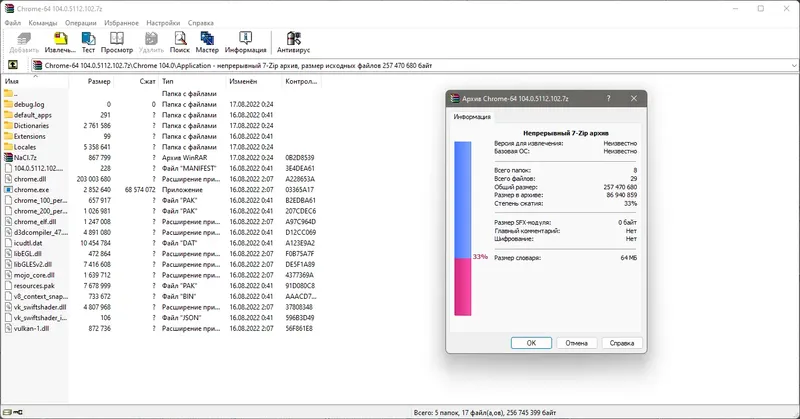The image size is (800, 419).
Task: Sort by the Размер column header
Action: [x=91, y=81]
